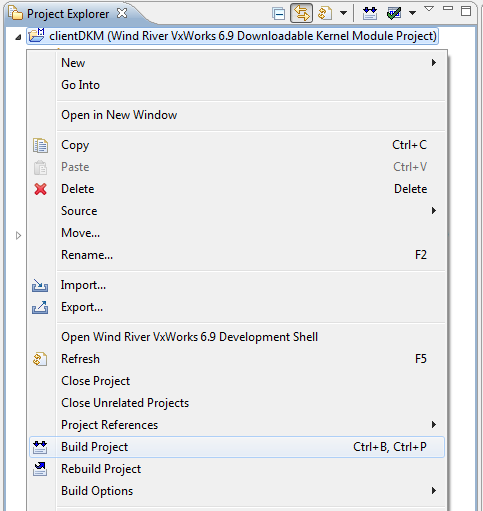The width and height of the screenshot is (483, 511).
Task: Choose Move... menu entry
Action: tap(237, 233)
